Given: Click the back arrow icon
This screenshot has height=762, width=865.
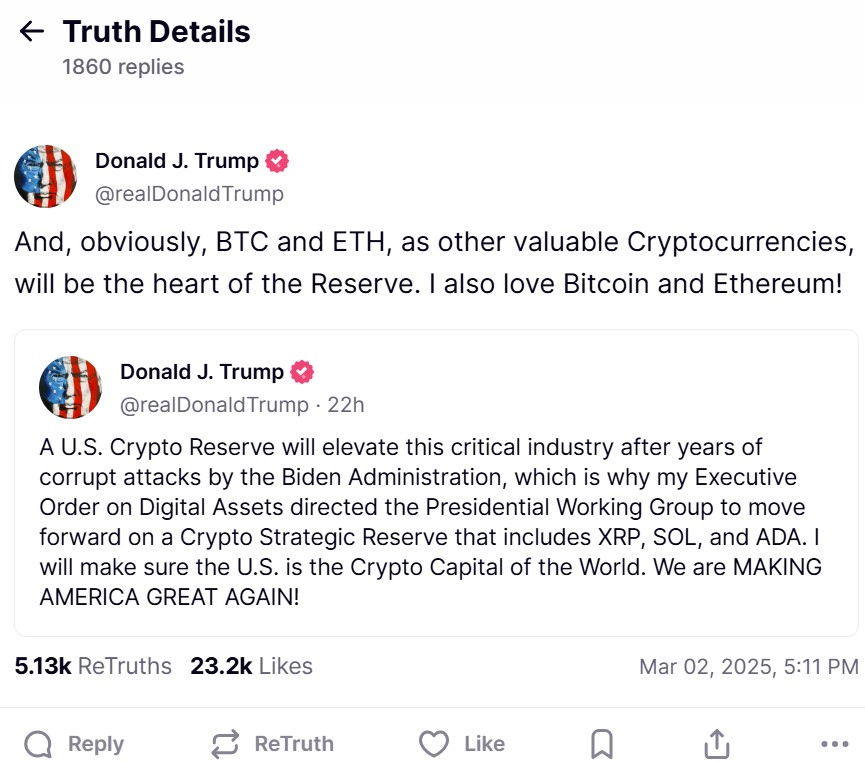Looking at the screenshot, I should click(32, 32).
